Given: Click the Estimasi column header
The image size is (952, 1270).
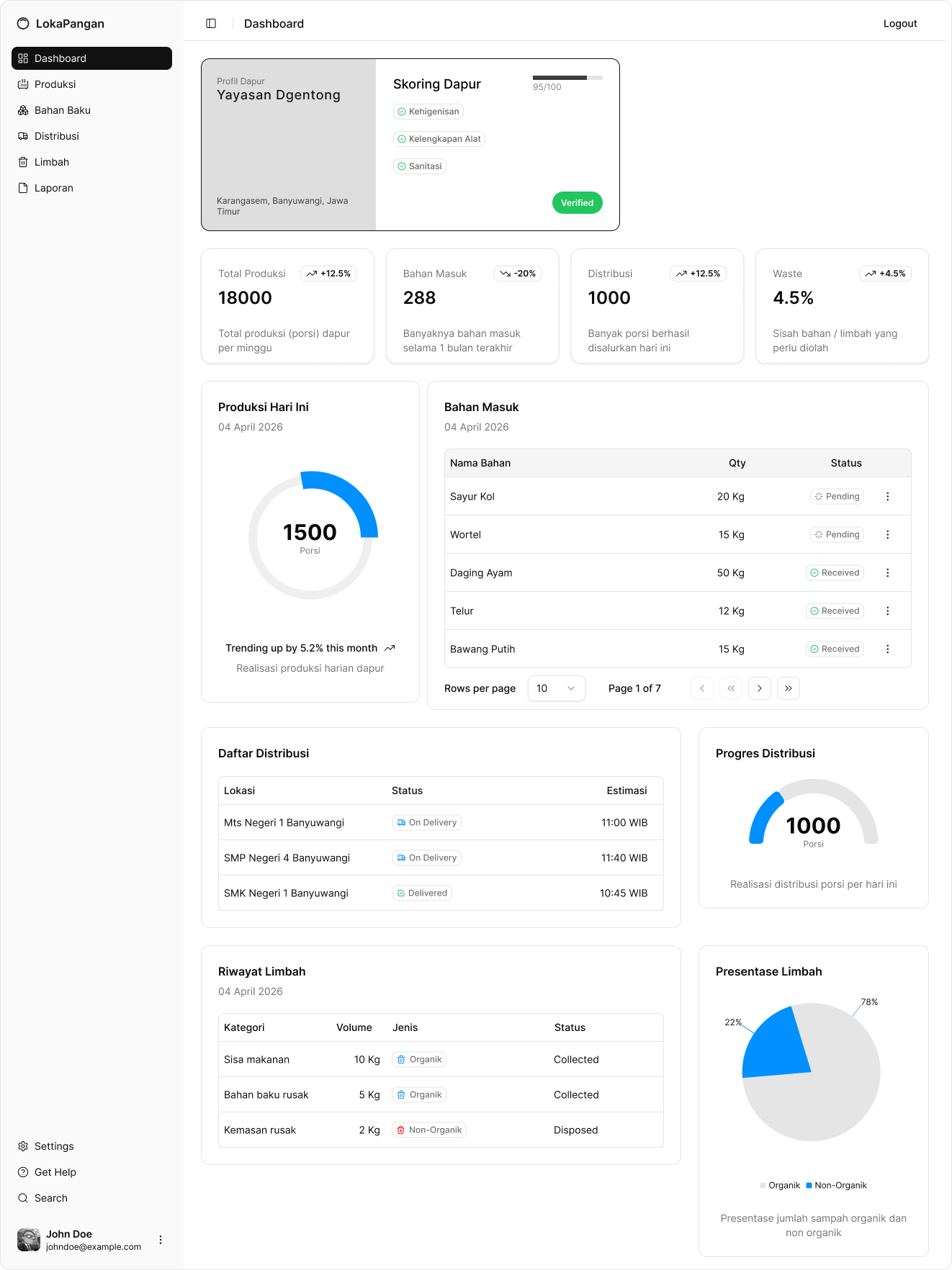Looking at the screenshot, I should coord(627,791).
